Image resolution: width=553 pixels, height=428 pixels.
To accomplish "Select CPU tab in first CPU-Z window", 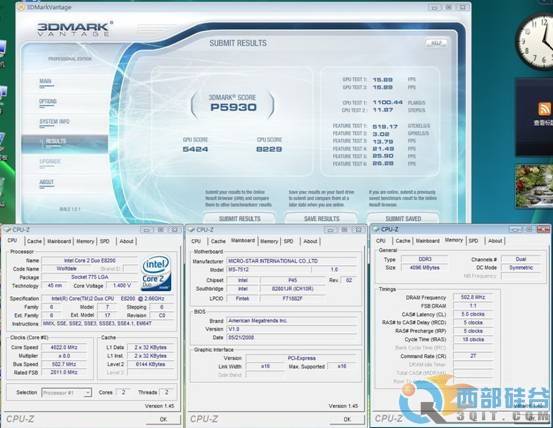I will [x=12, y=240].
